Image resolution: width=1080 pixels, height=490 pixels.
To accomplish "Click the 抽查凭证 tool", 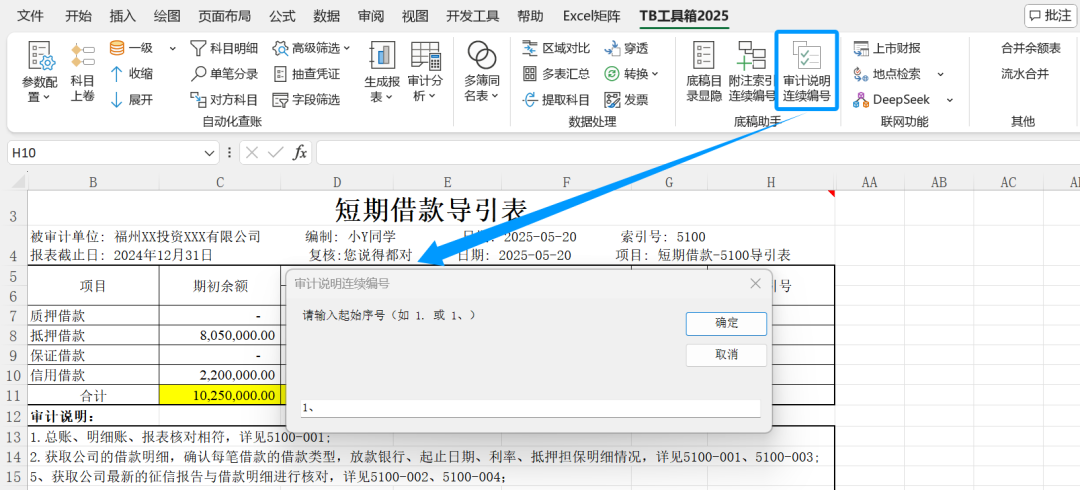I will tap(307, 74).
